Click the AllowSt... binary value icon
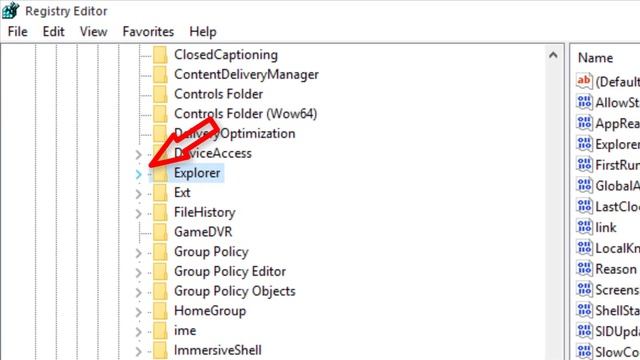The width and height of the screenshot is (640, 360). click(584, 102)
